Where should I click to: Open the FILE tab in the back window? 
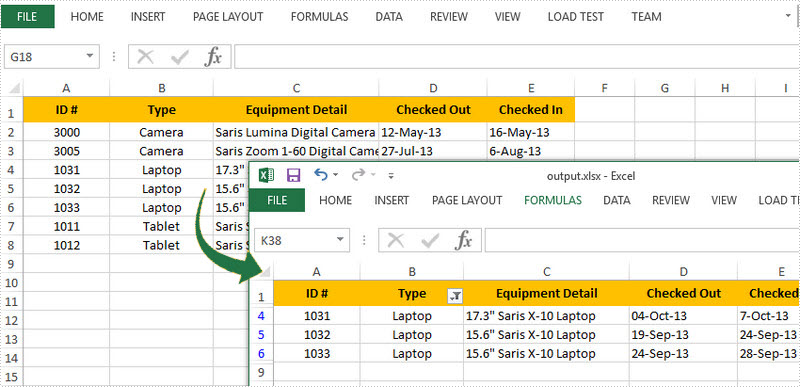coord(28,16)
